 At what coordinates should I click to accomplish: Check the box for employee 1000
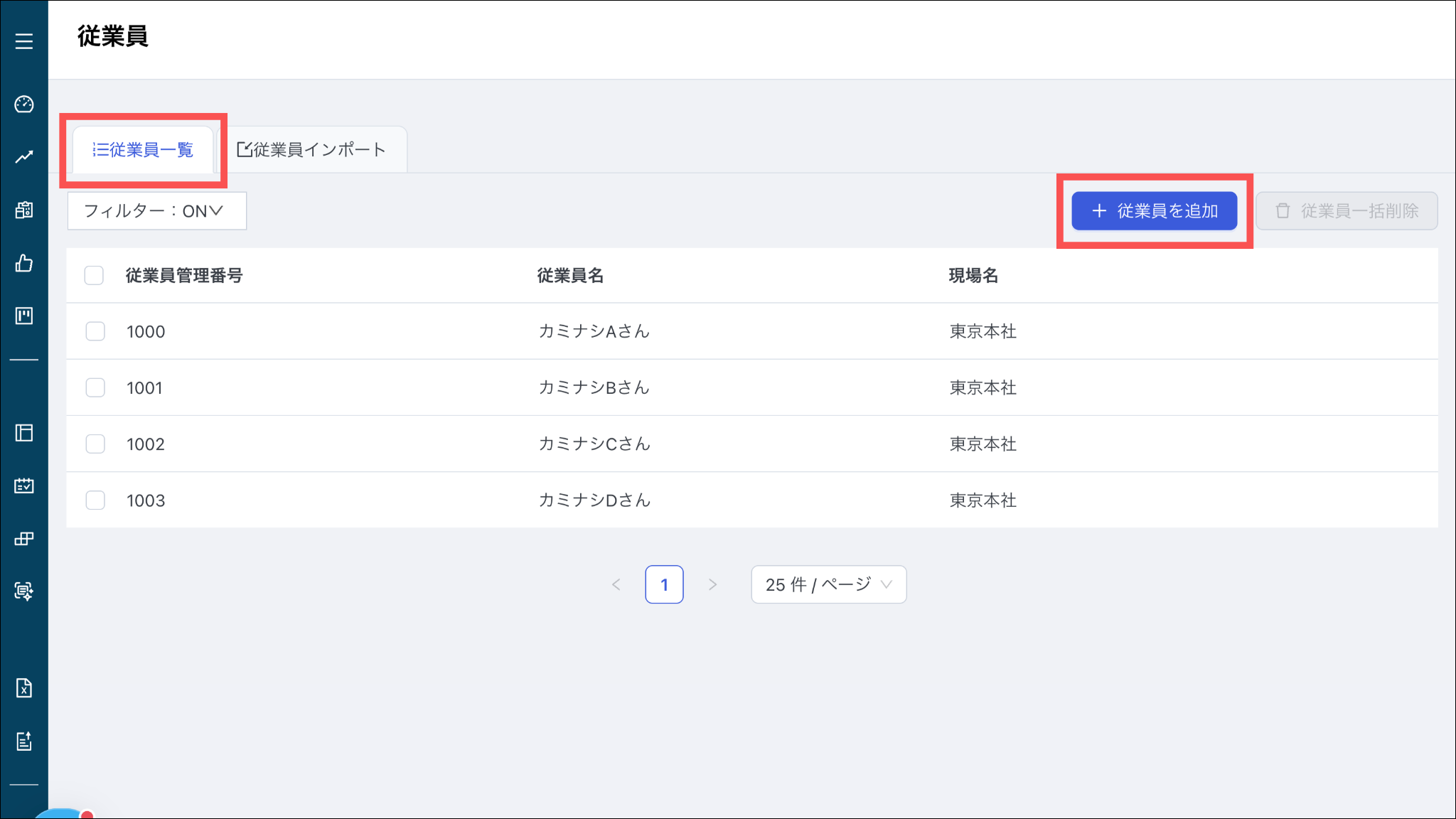click(x=95, y=331)
